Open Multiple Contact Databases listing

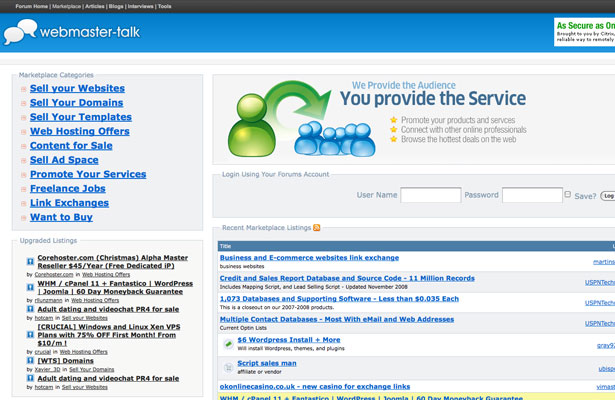337,319
